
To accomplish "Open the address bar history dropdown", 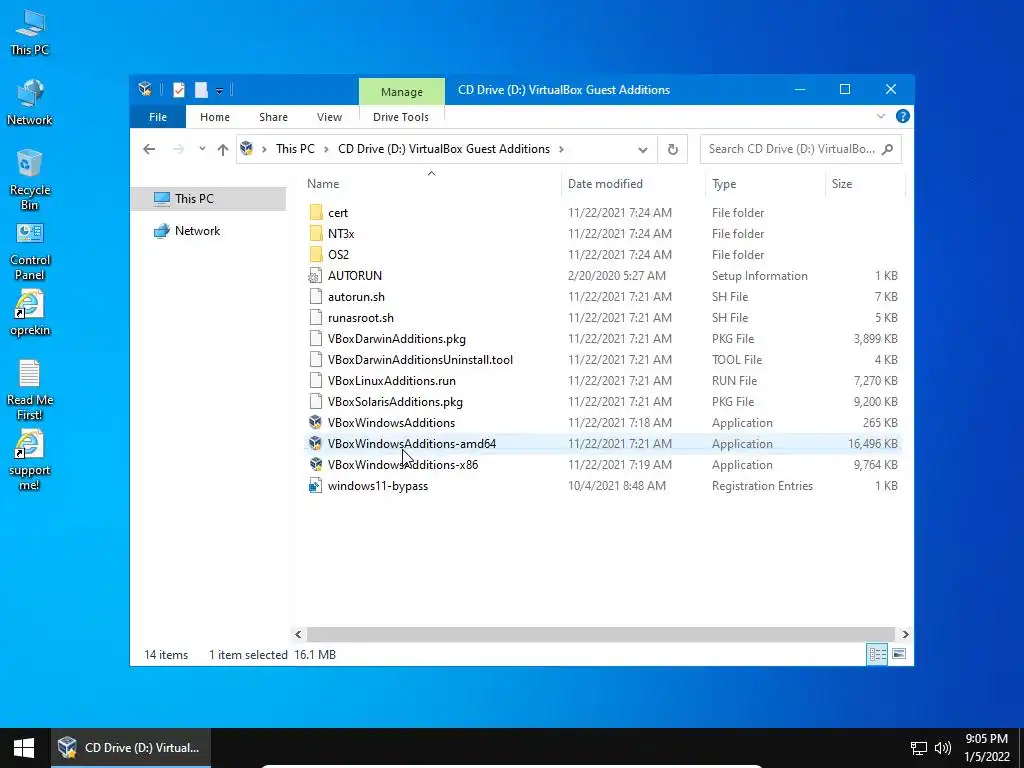I will (x=643, y=150).
